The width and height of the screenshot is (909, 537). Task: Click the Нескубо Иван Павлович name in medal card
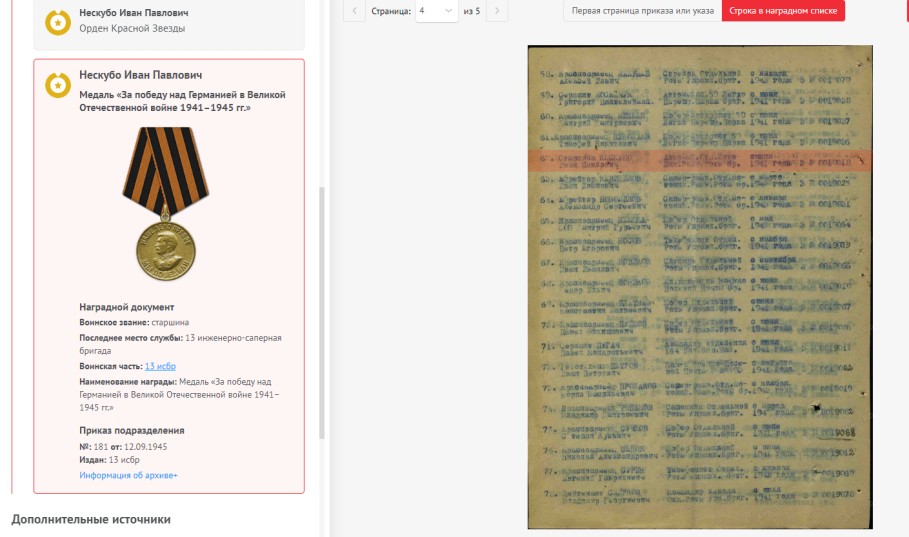coord(140,75)
